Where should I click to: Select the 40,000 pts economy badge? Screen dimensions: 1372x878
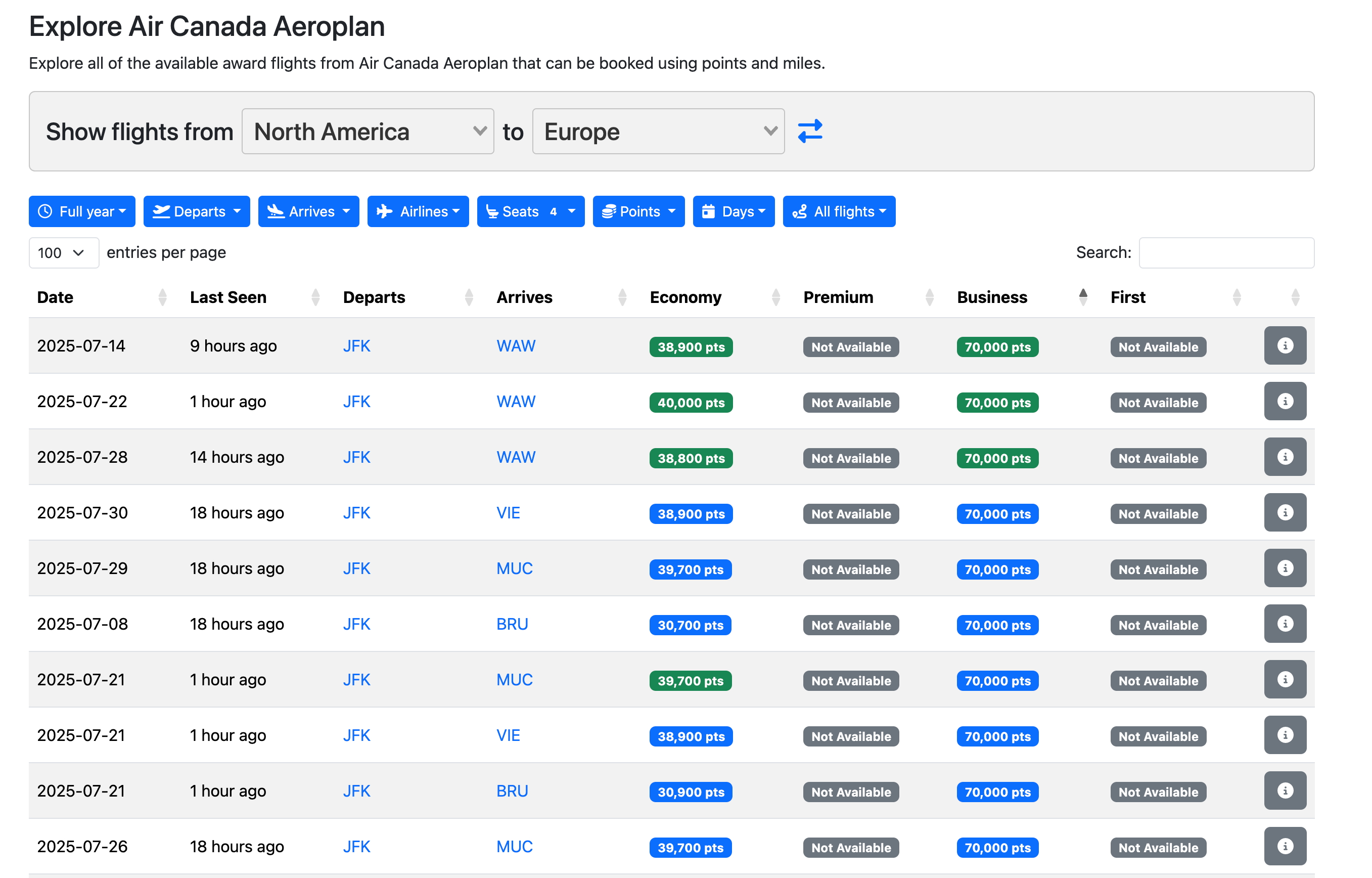691,403
